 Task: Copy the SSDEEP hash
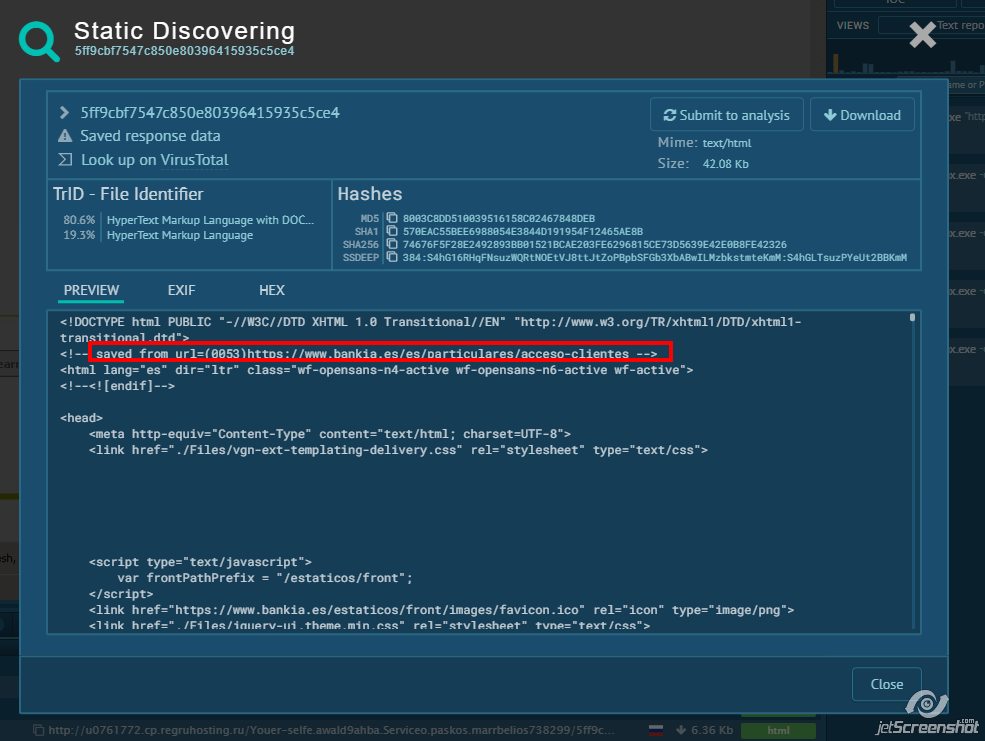coord(392,257)
